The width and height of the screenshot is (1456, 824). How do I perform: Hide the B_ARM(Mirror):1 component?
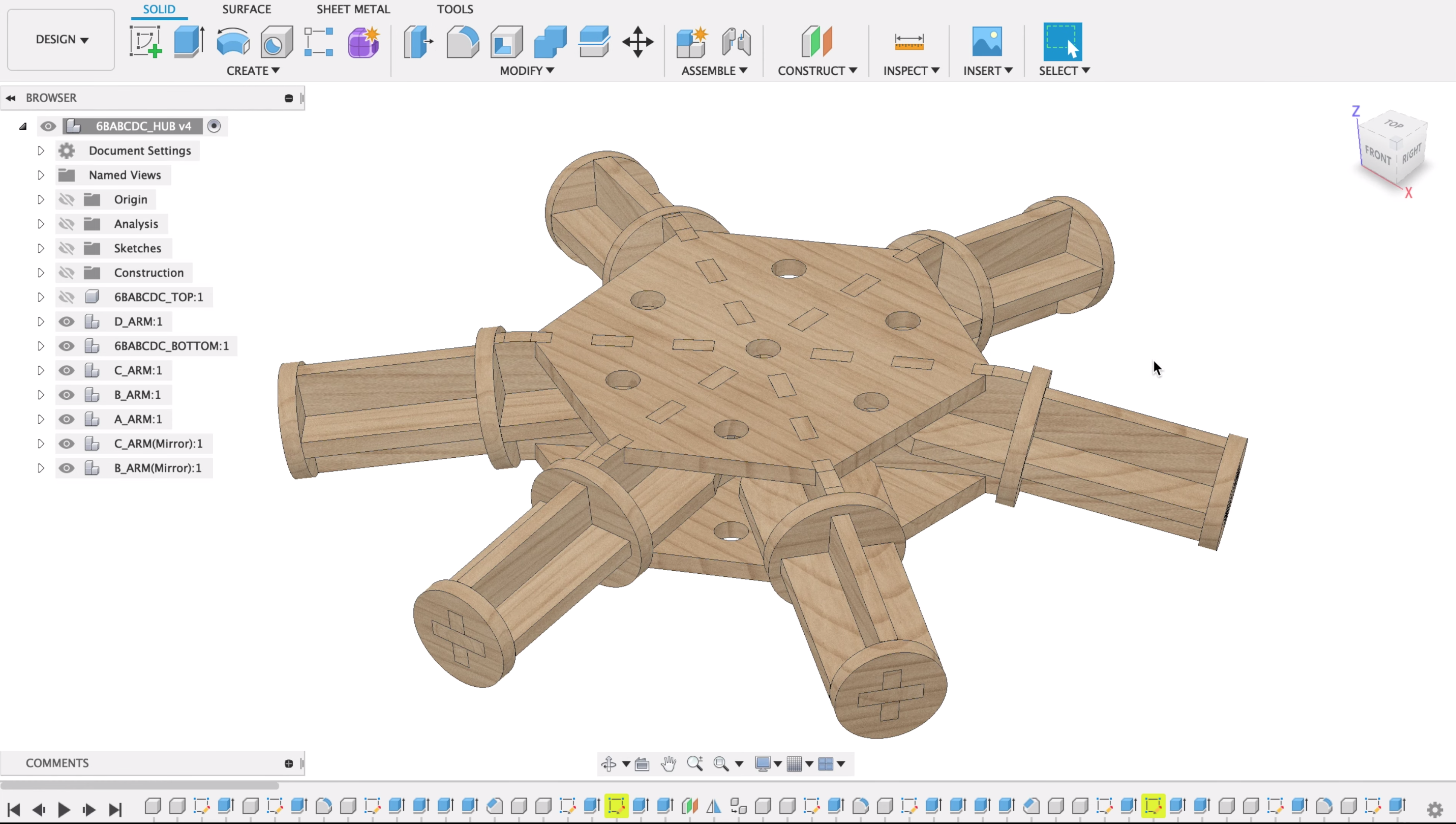(66, 467)
